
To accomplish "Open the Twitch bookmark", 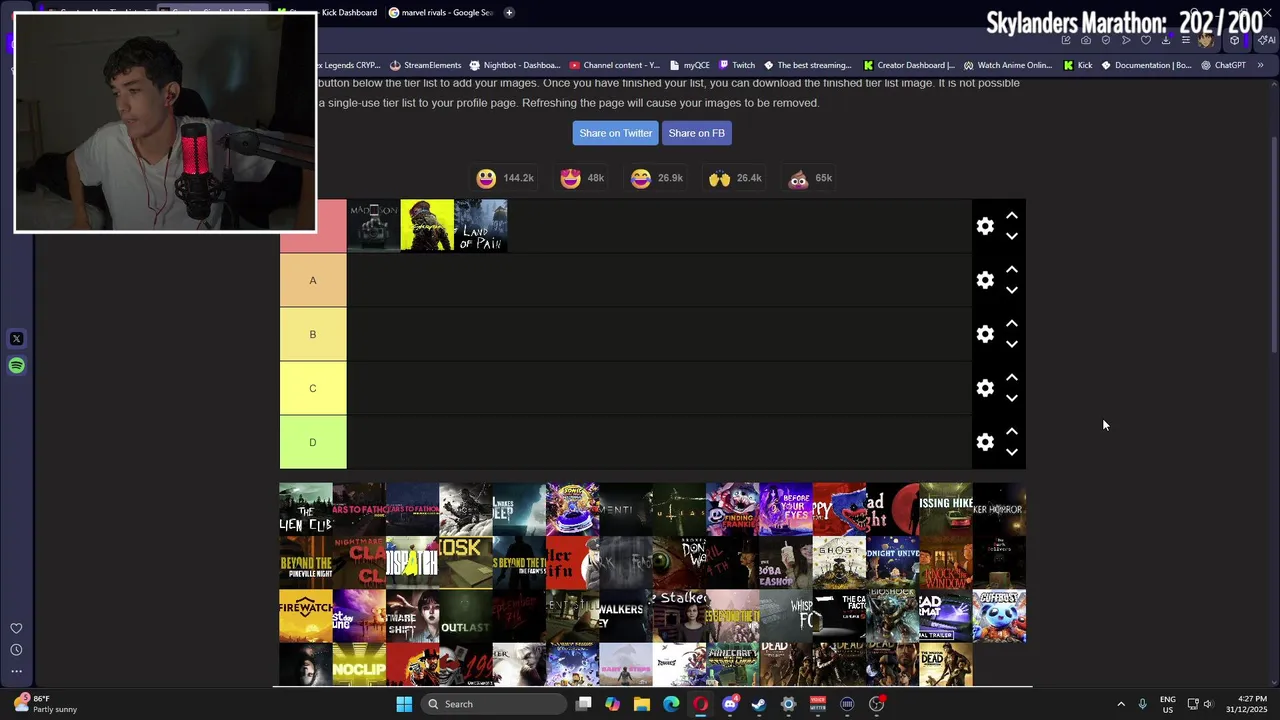I will point(736,65).
